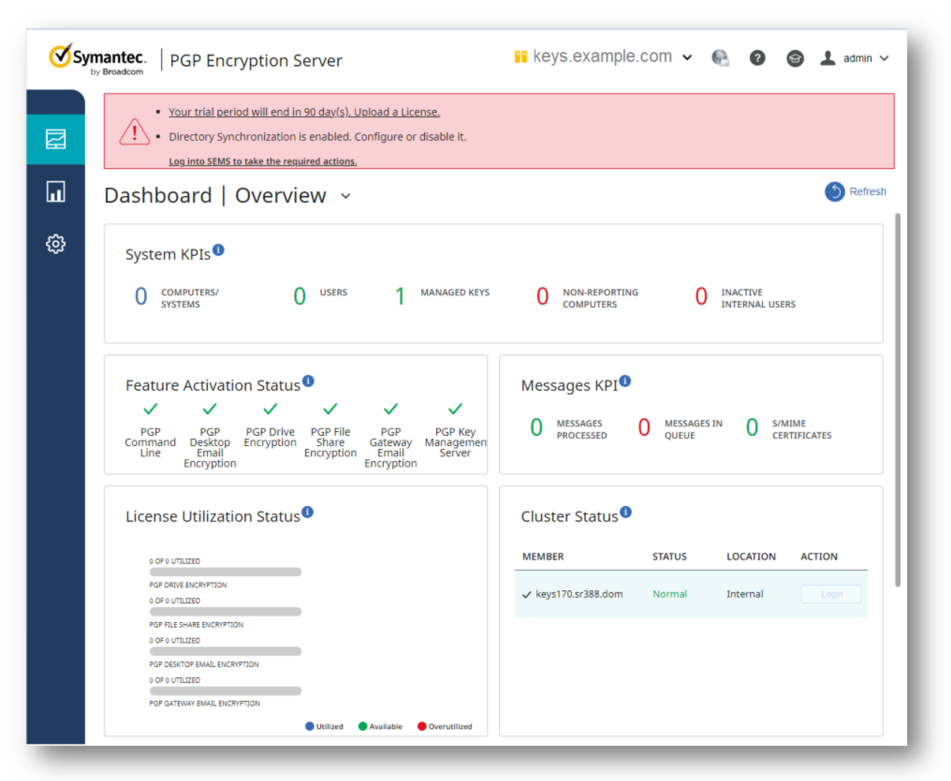Click the ACTION column header
The image size is (951, 781).
tap(819, 557)
